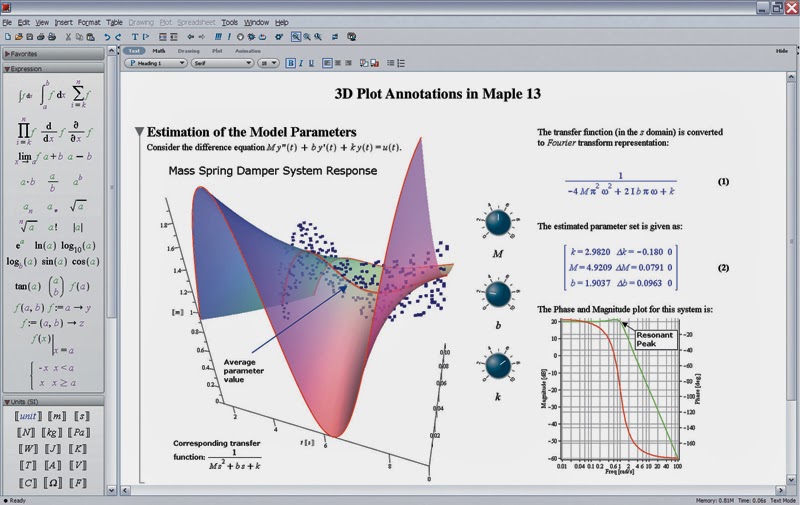Click the Resonant Peak annotation label
This screenshot has width=800, height=505.
(655, 339)
